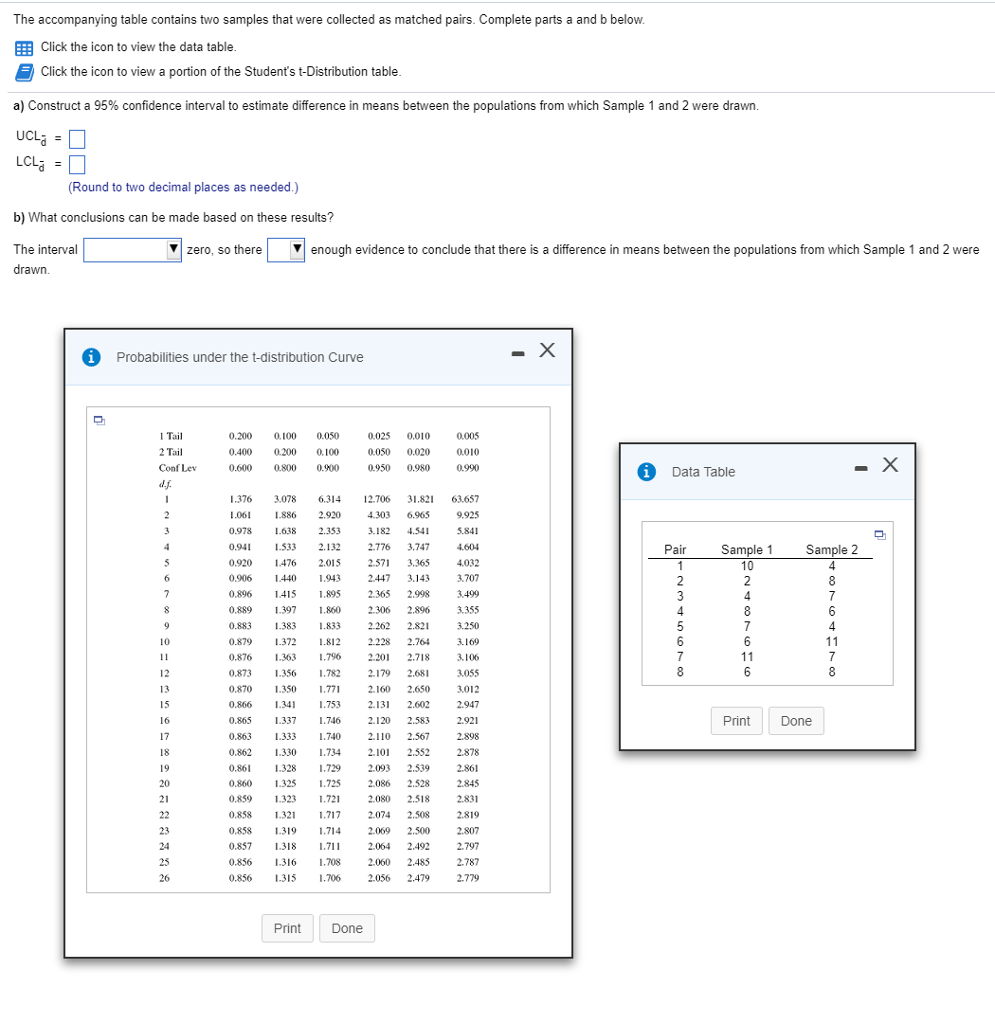Click the info icon in t-distribution dialog
Viewport: 995px width, 1024px height.
pos(91,357)
